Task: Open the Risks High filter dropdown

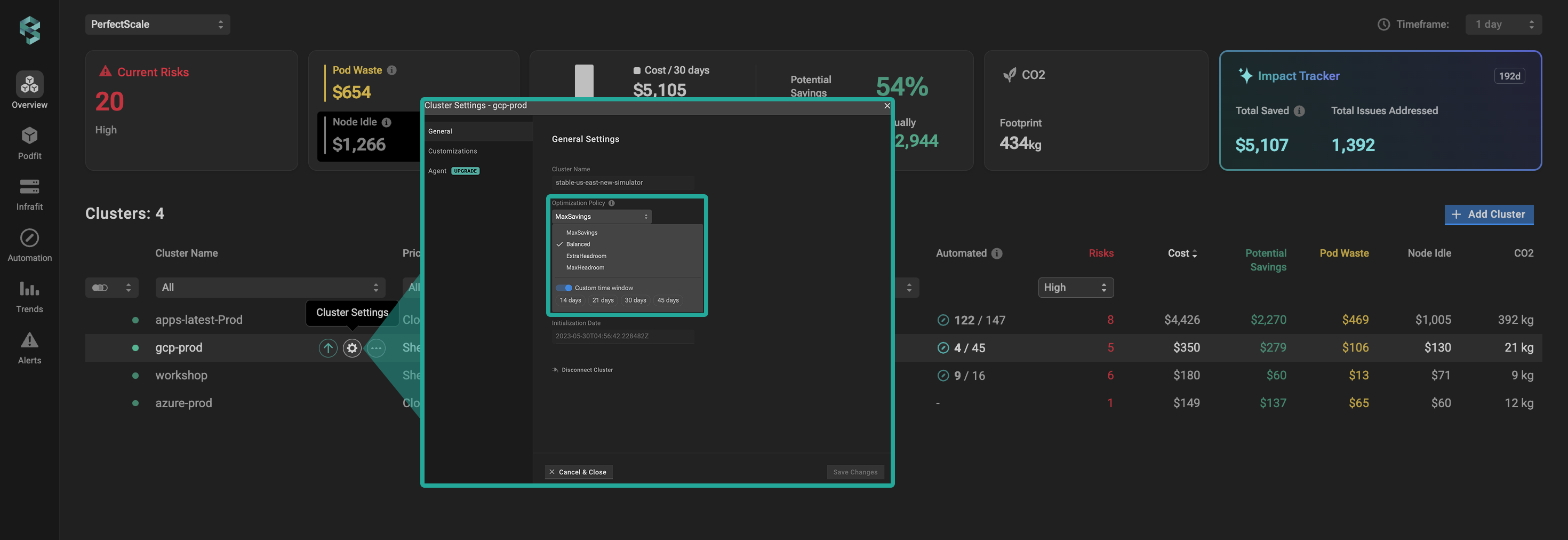Action: [1076, 288]
